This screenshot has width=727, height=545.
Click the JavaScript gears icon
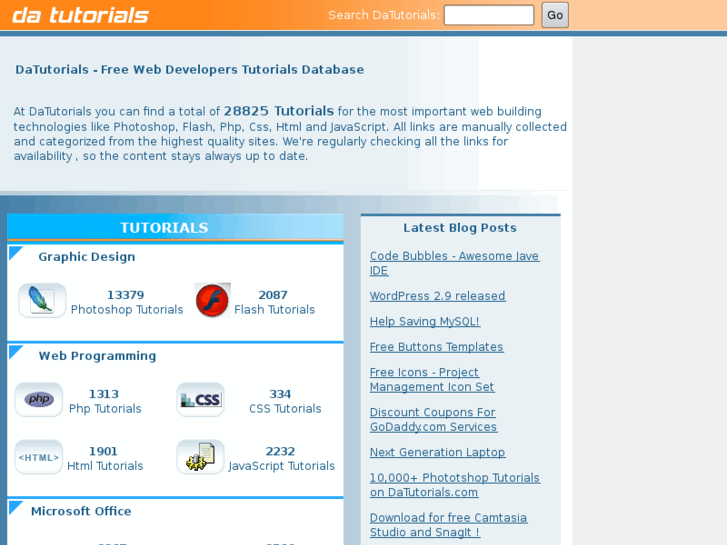tap(200, 457)
